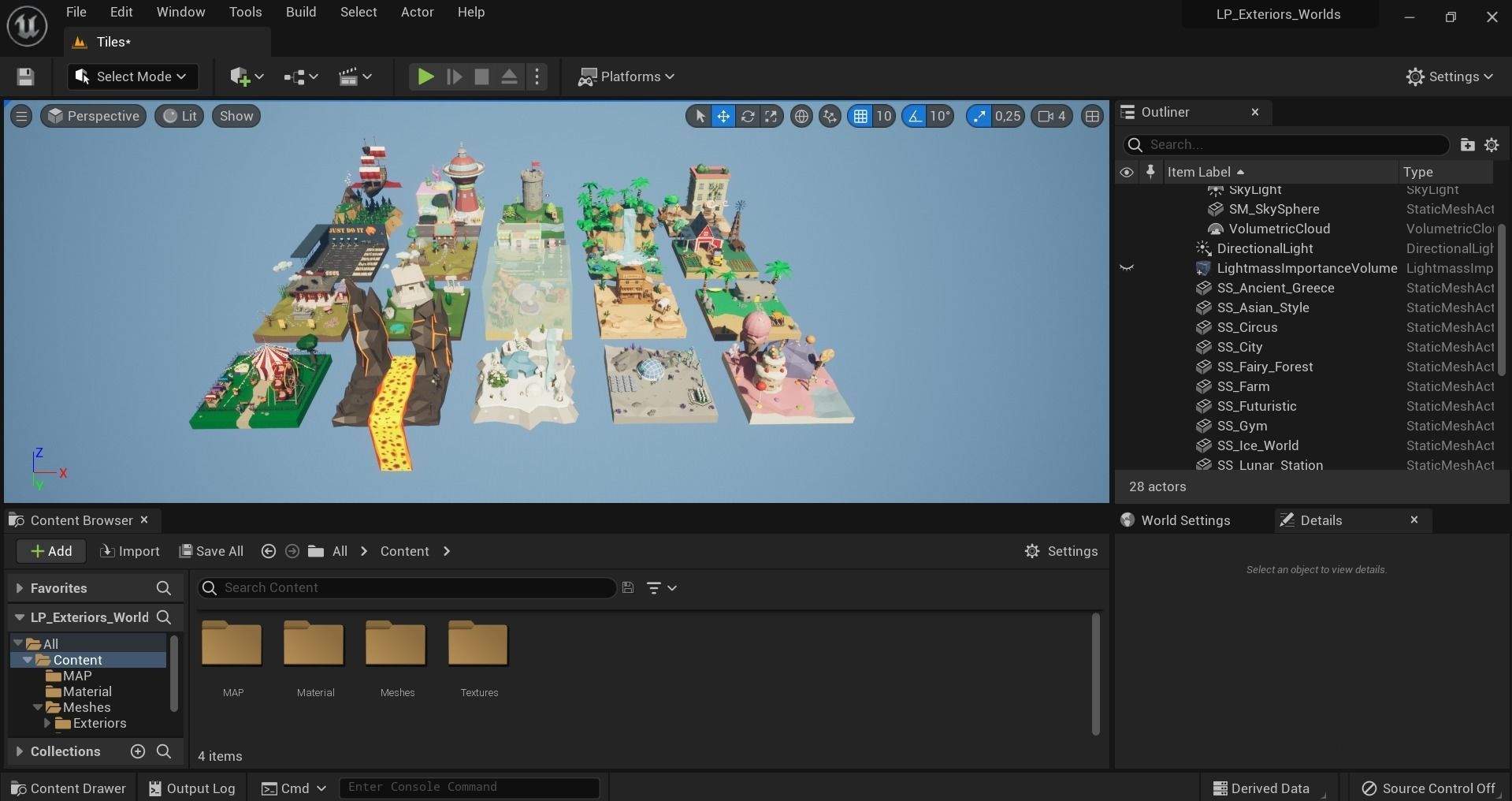The height and width of the screenshot is (801, 1512).
Task: Toggle rotation angle snapping
Action: pyautogui.click(x=914, y=116)
